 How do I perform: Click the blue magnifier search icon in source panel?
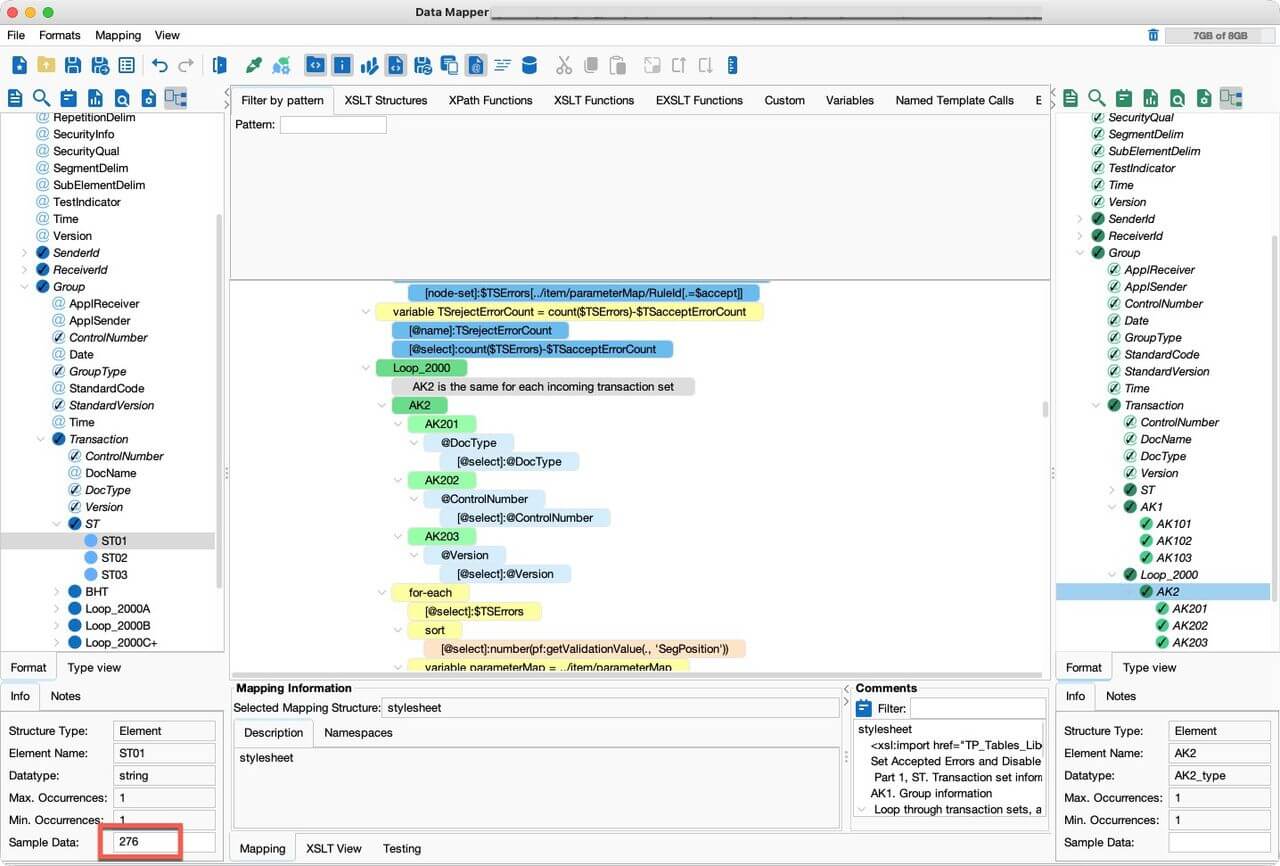click(x=41, y=98)
